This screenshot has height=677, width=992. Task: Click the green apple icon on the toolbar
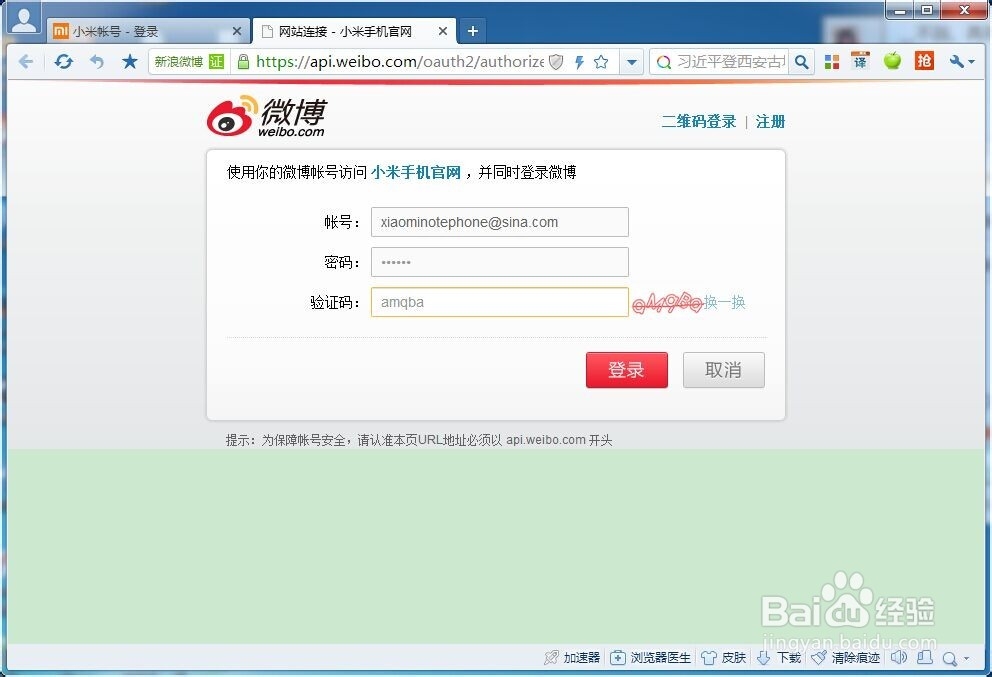tap(892, 61)
